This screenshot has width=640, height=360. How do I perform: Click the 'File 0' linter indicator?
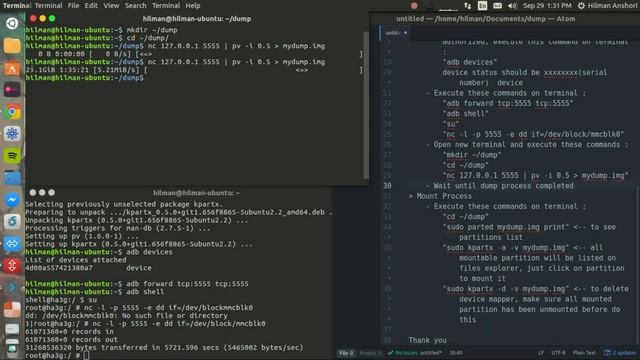pos(346,353)
